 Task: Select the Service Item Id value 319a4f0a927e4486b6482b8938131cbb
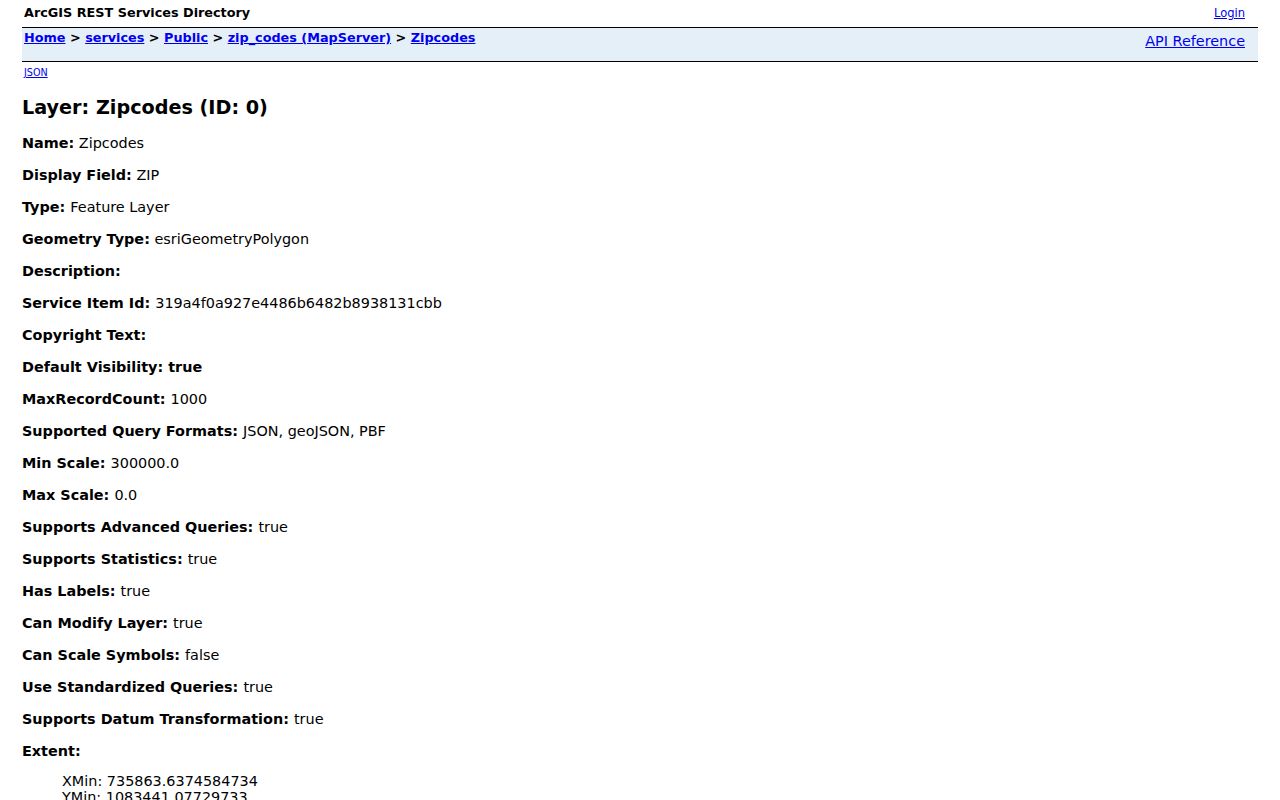[x=298, y=303]
